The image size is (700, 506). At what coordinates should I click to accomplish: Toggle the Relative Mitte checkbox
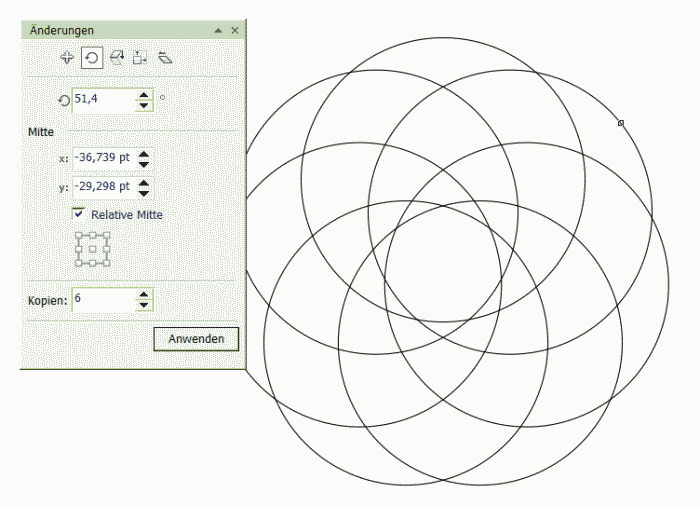tap(79, 214)
